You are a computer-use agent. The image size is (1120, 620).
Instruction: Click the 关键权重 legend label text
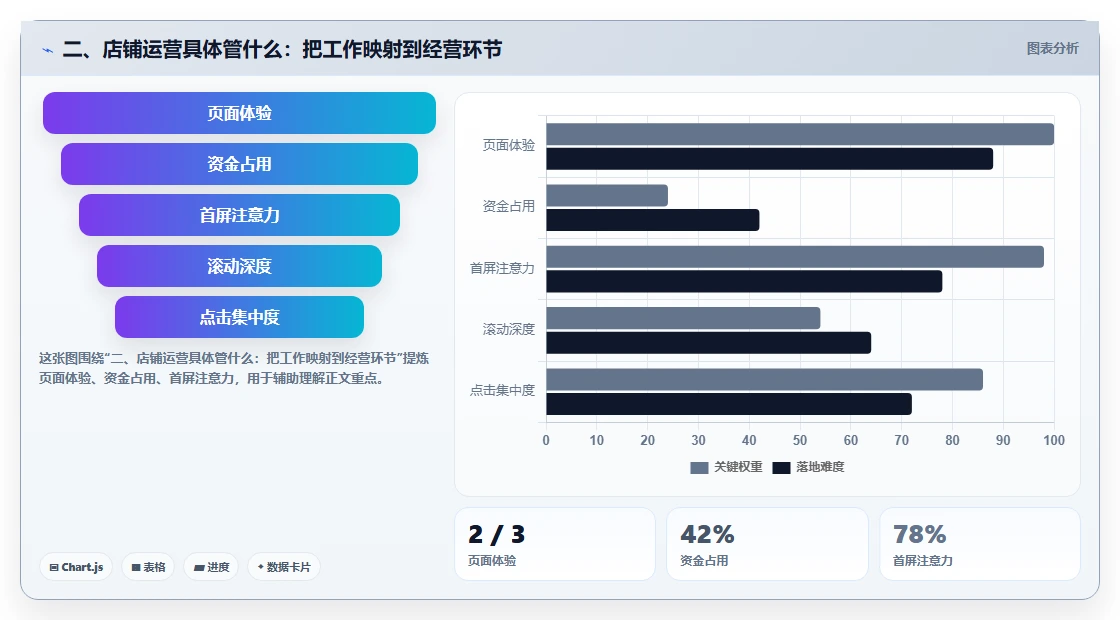point(738,467)
